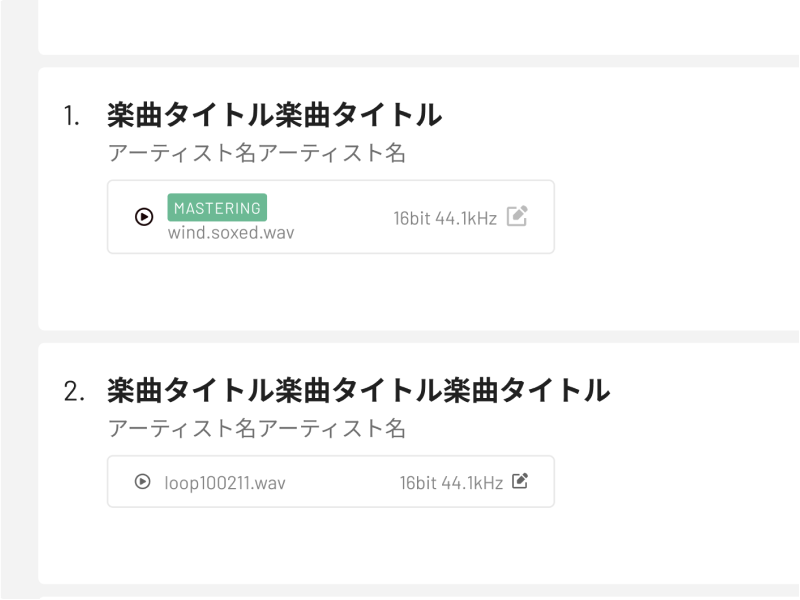The width and height of the screenshot is (800, 600).
Task: Select track number 2 label
Action: pos(72,390)
